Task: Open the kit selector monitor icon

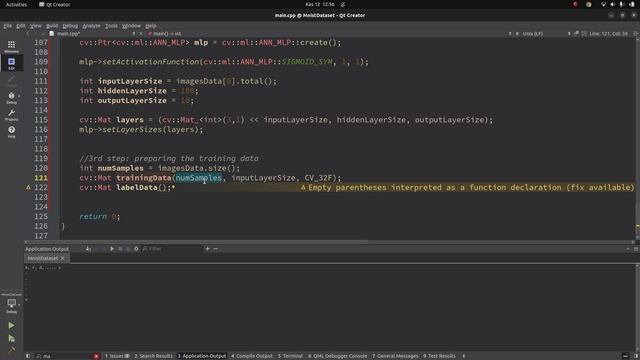Action: pyautogui.click(x=11, y=304)
